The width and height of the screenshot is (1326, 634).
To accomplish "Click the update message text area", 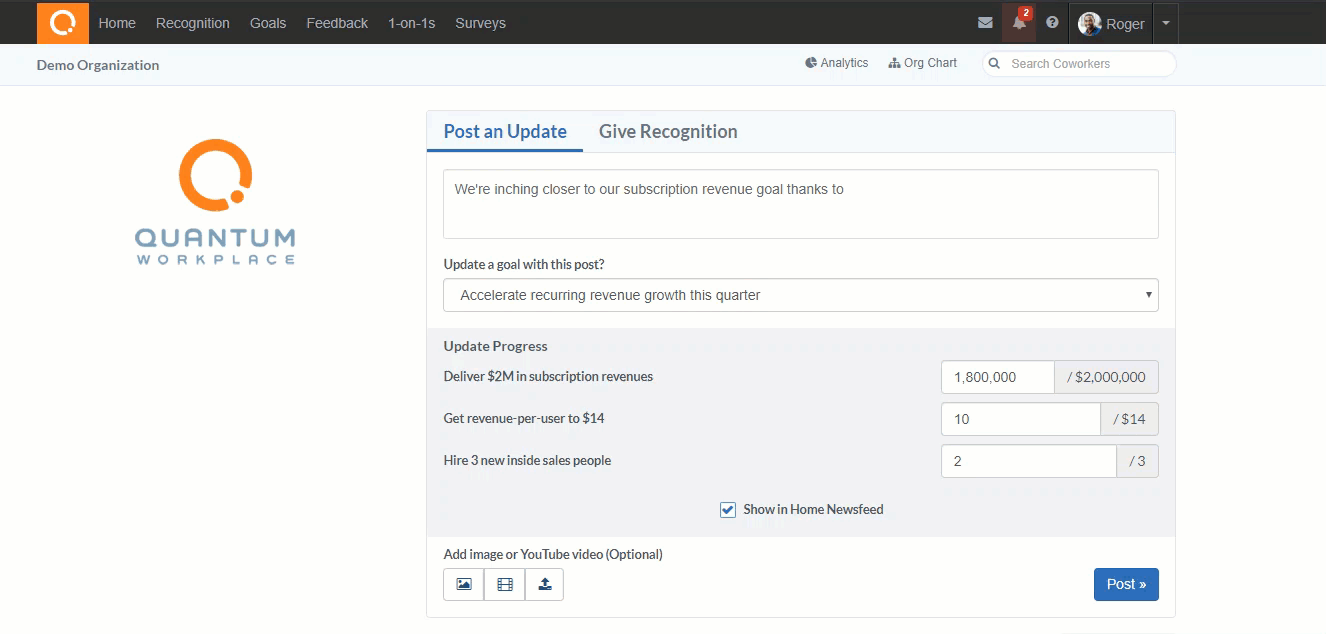I will [x=801, y=204].
